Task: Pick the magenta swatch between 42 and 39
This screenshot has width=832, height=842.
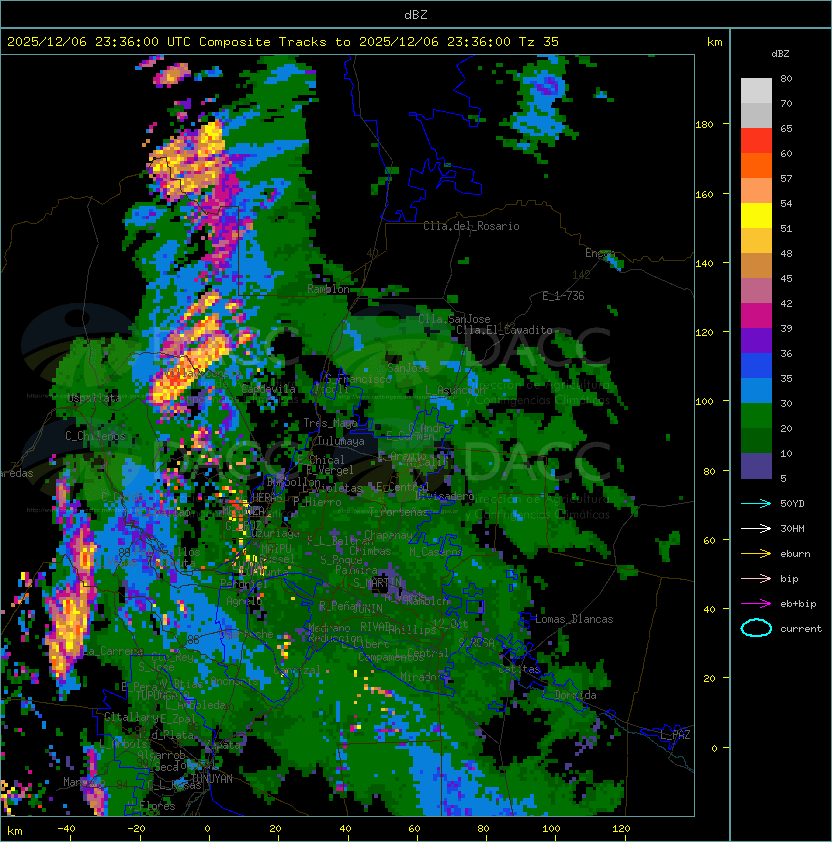Action: coord(756,316)
